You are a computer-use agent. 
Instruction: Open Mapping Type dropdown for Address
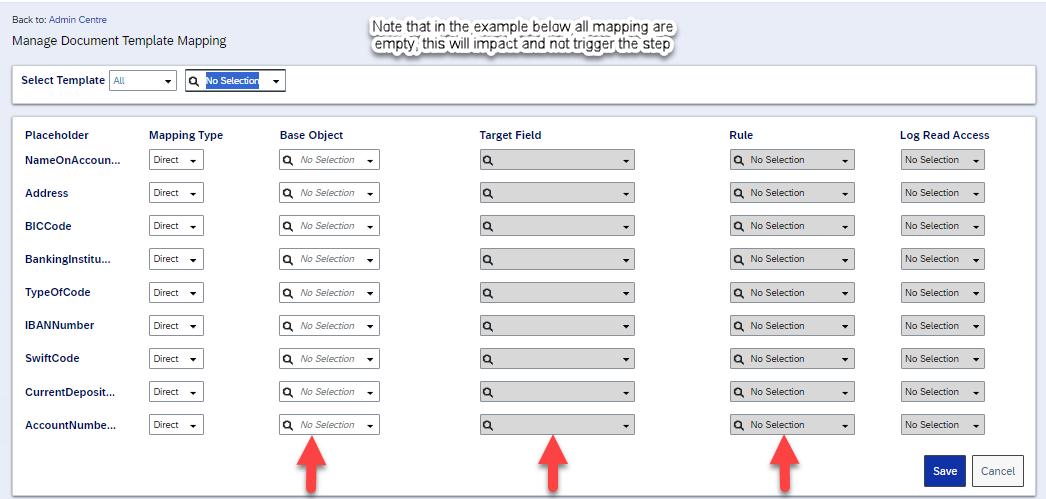(x=176, y=193)
